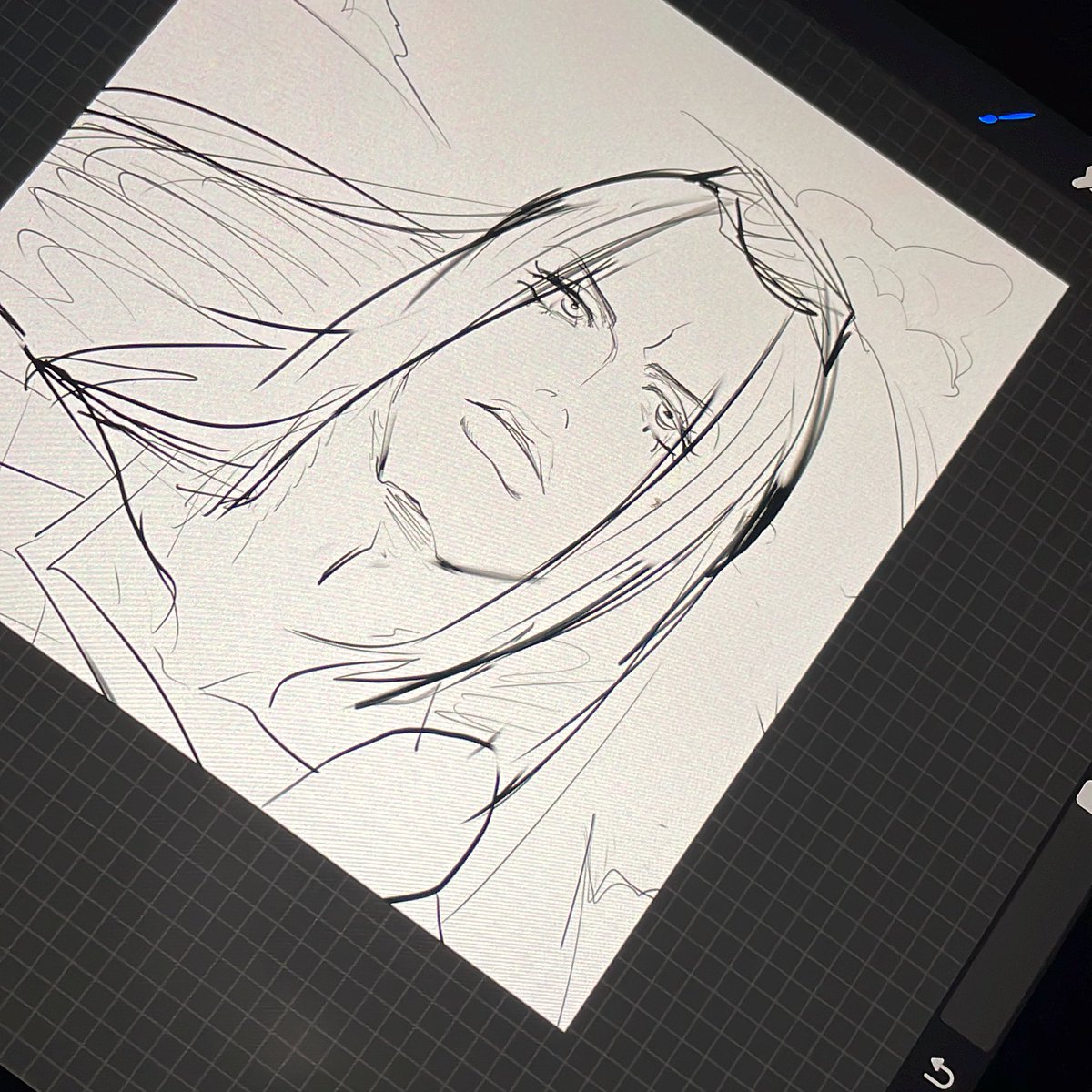Select the blue Brush tool icon
The height and width of the screenshot is (1092, 1092).
coord(1007,117)
